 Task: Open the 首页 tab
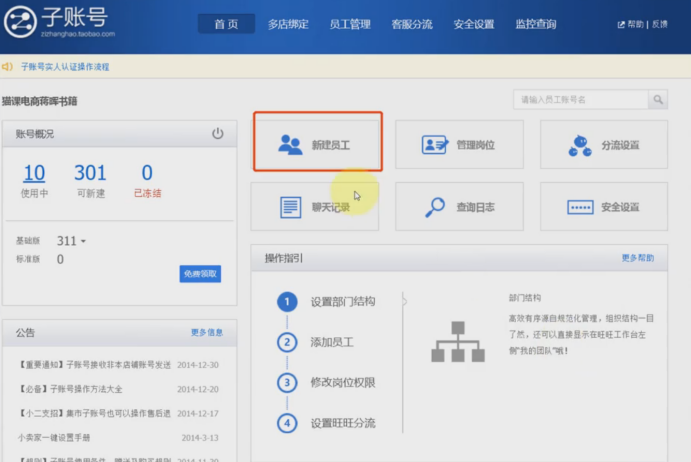pyautogui.click(x=227, y=24)
